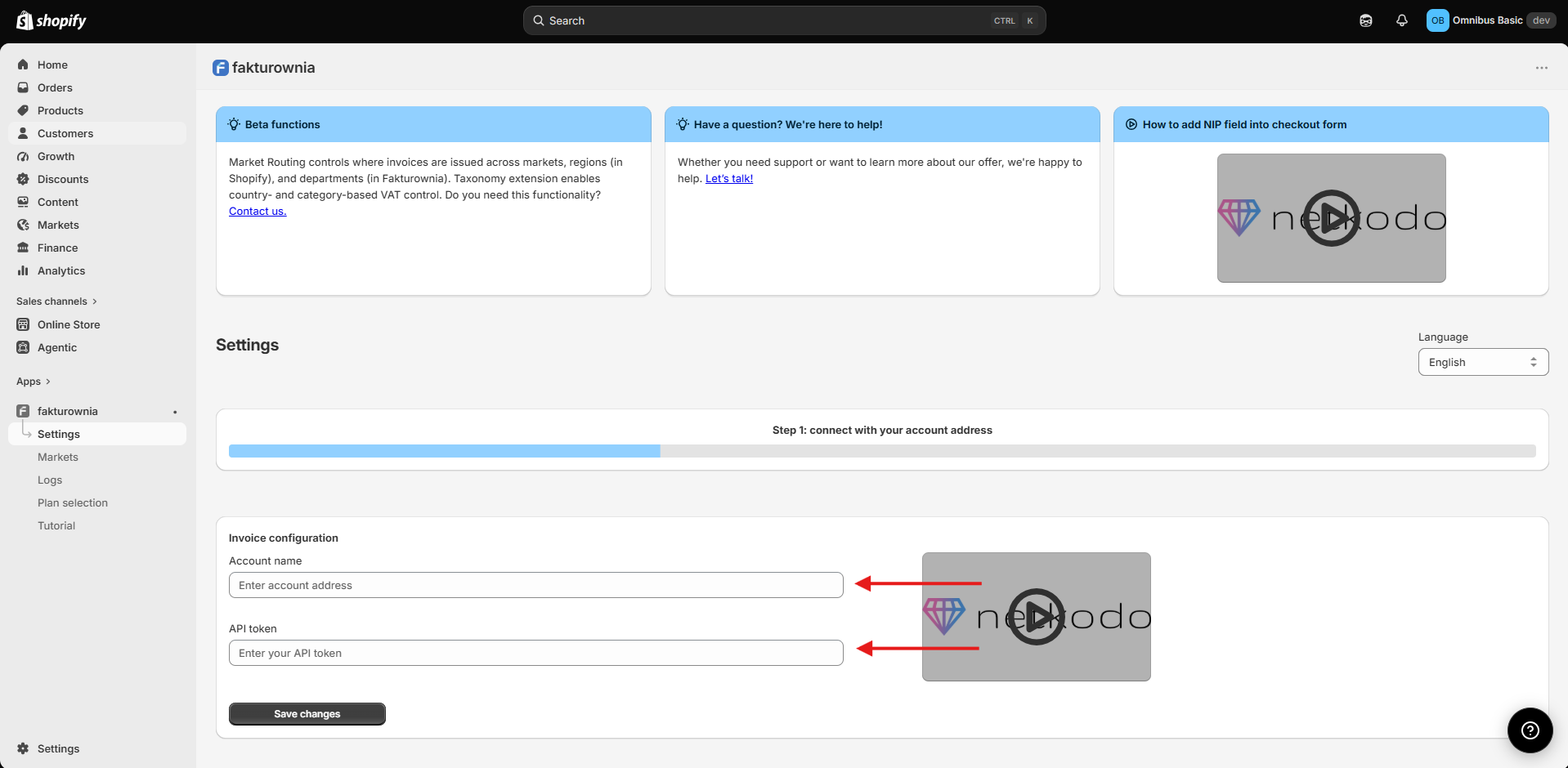The image size is (1568, 768).
Task: Open the Home icon in sidebar
Action: (x=23, y=65)
